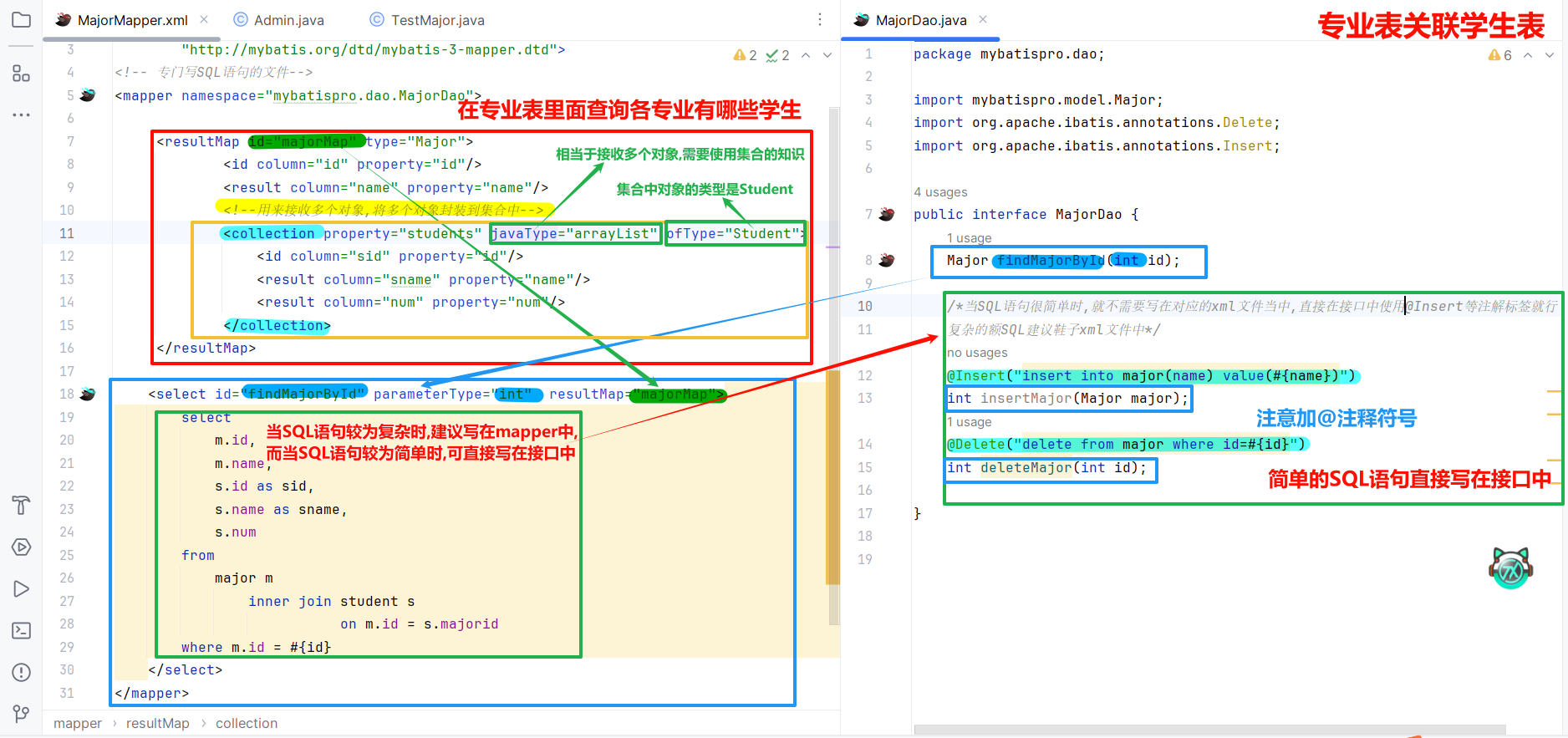The width and height of the screenshot is (1568, 738).
Task: Click the floating AI assistant cat icon
Action: [1510, 568]
